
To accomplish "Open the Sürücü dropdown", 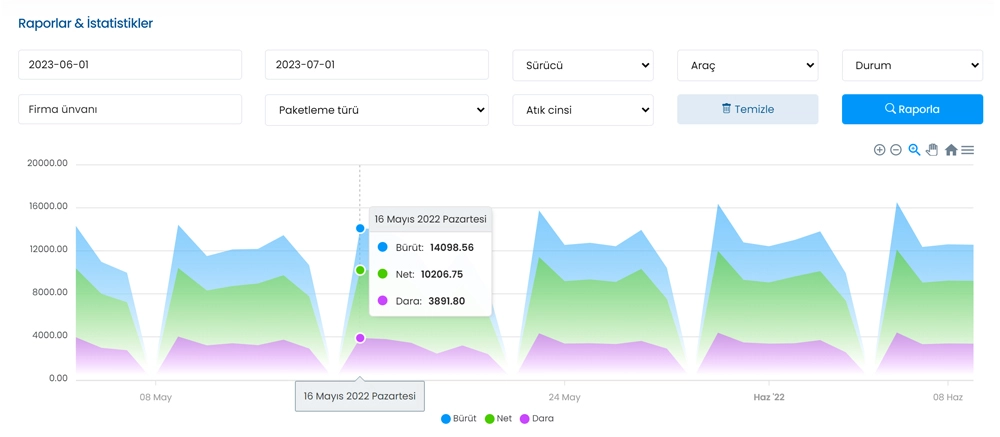I will [x=583, y=65].
